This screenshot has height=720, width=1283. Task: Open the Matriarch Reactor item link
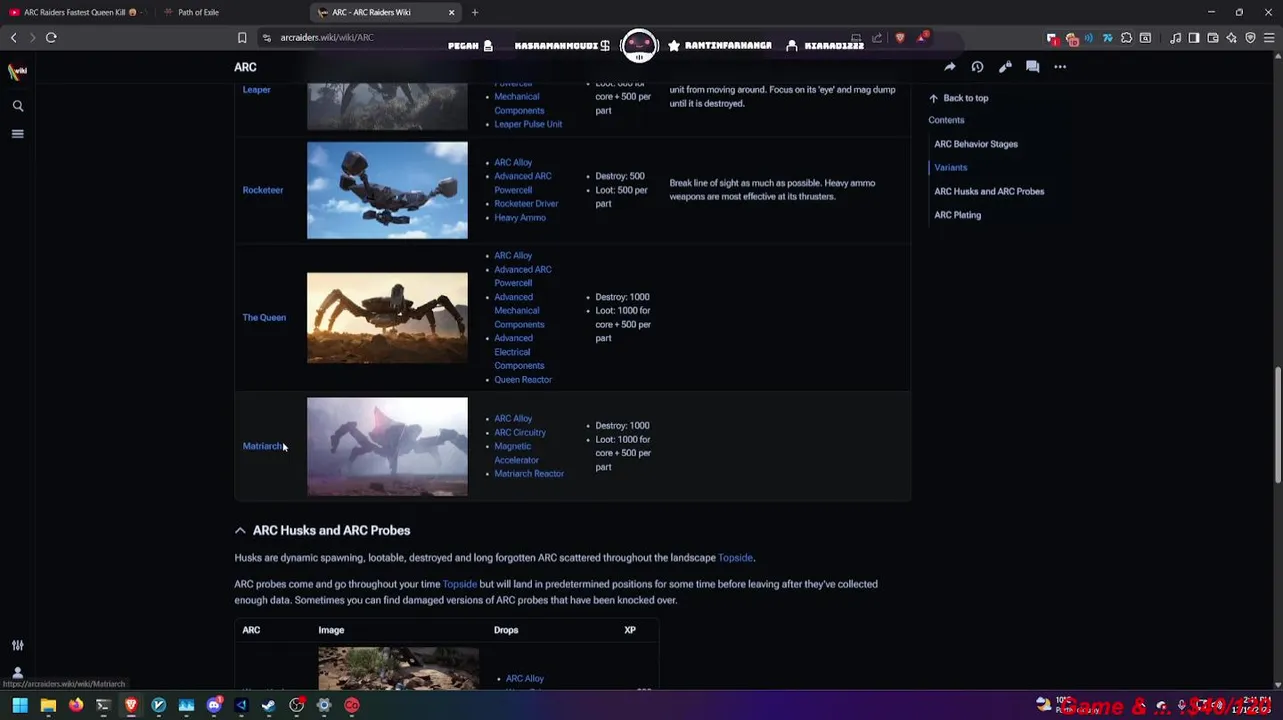529,474
